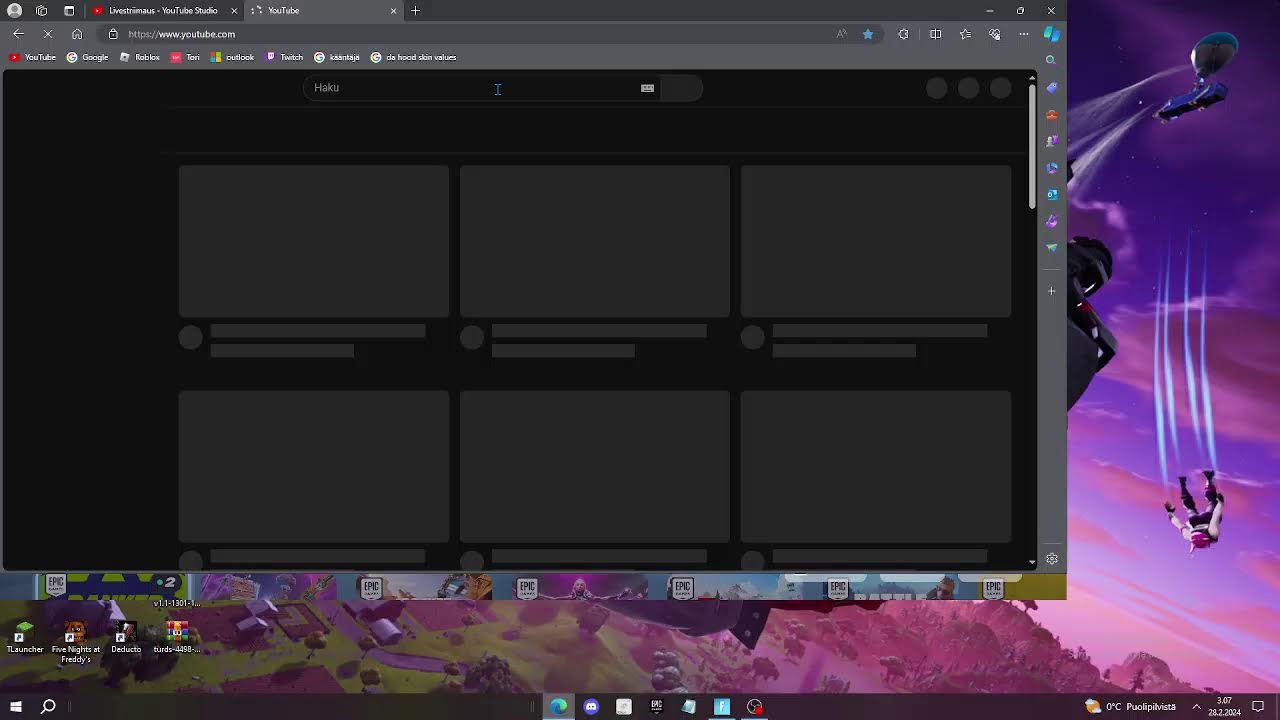
Task: Open the sidebar Tools briefcase icon
Action: coord(1051,115)
